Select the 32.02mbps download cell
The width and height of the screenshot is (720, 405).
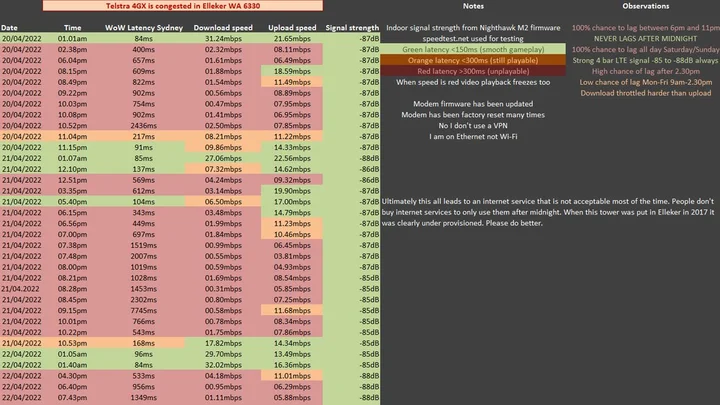coord(223,365)
